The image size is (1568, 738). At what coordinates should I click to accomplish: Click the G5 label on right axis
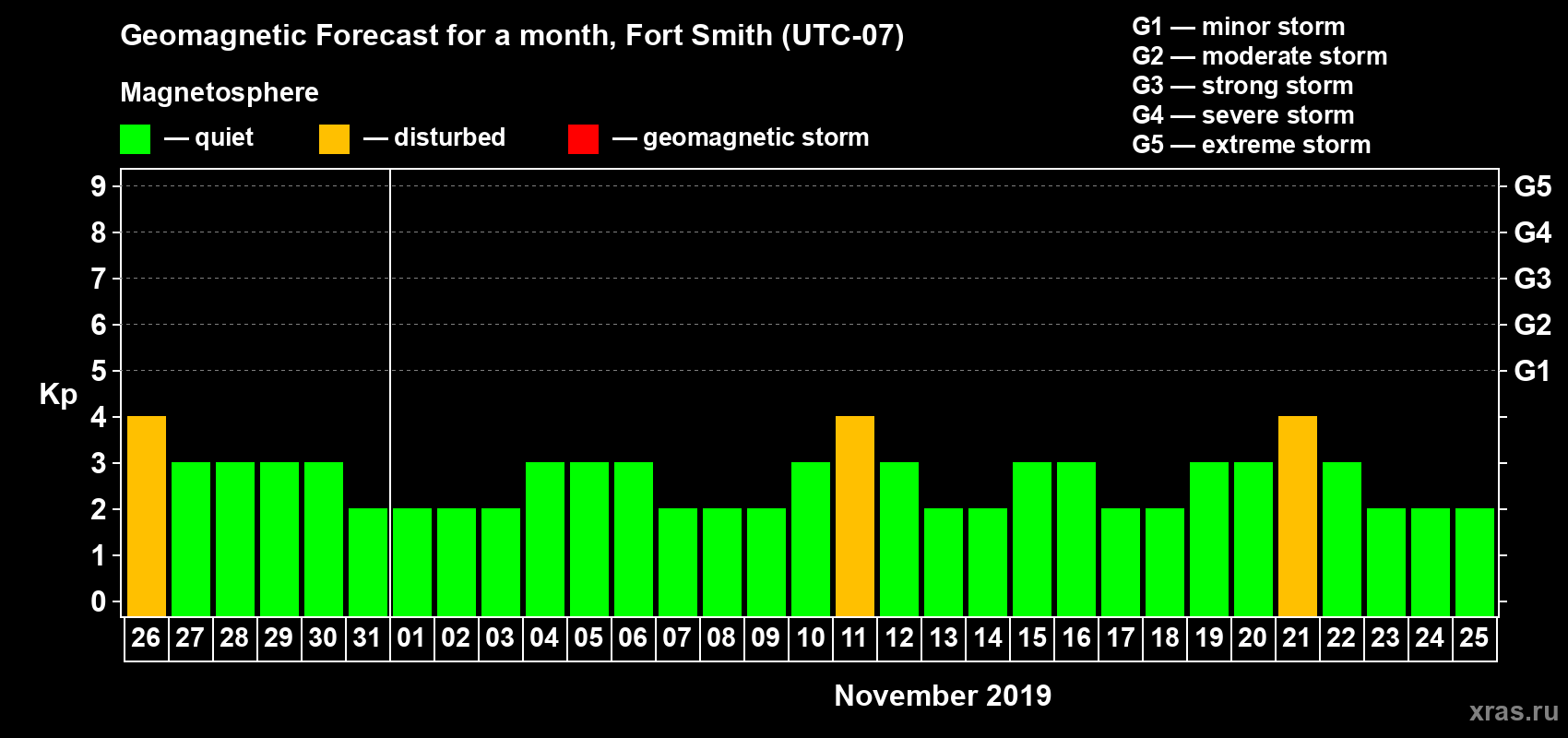coord(1533,186)
